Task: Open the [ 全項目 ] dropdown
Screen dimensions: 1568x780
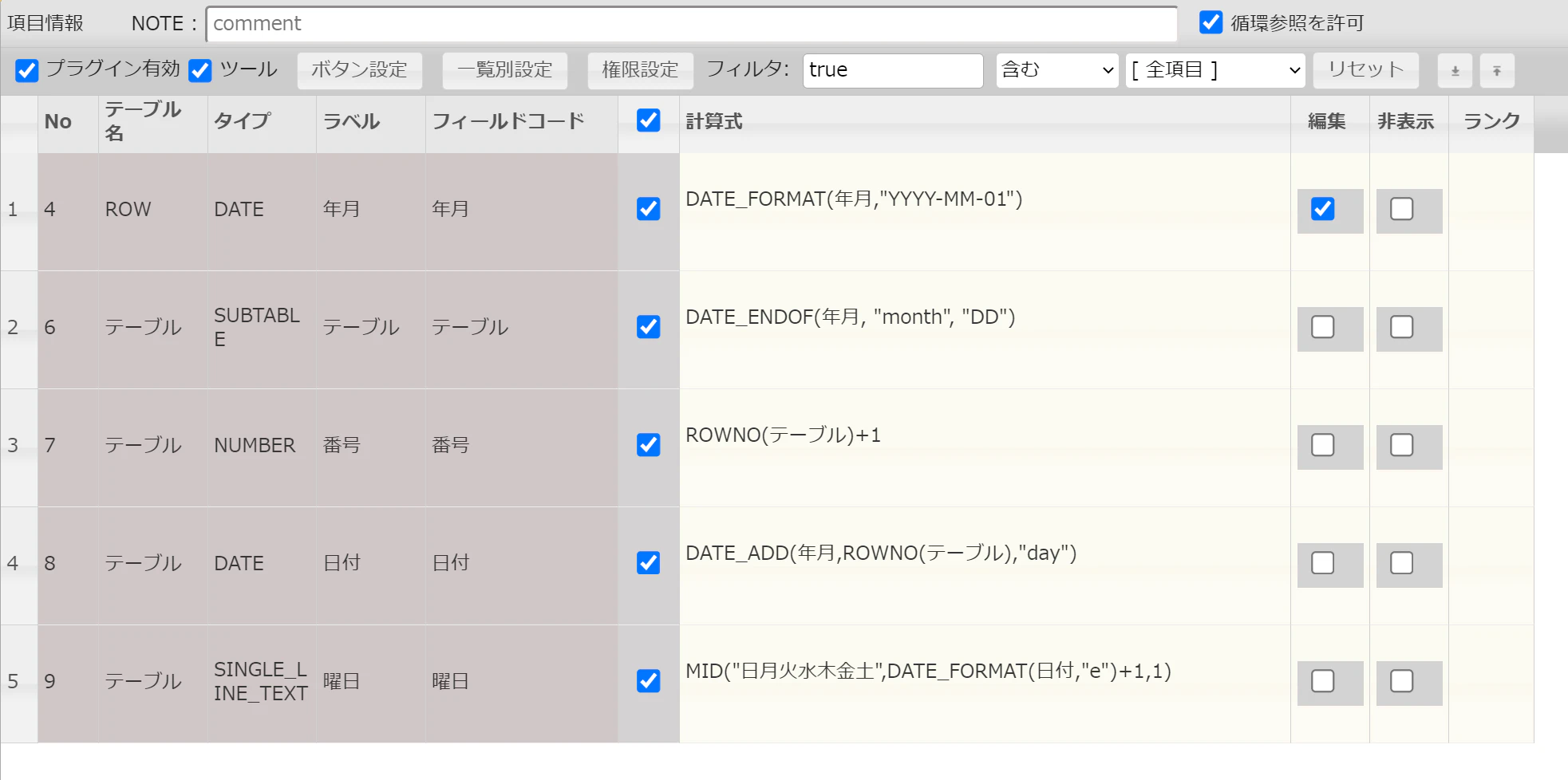Action: click(x=1215, y=70)
